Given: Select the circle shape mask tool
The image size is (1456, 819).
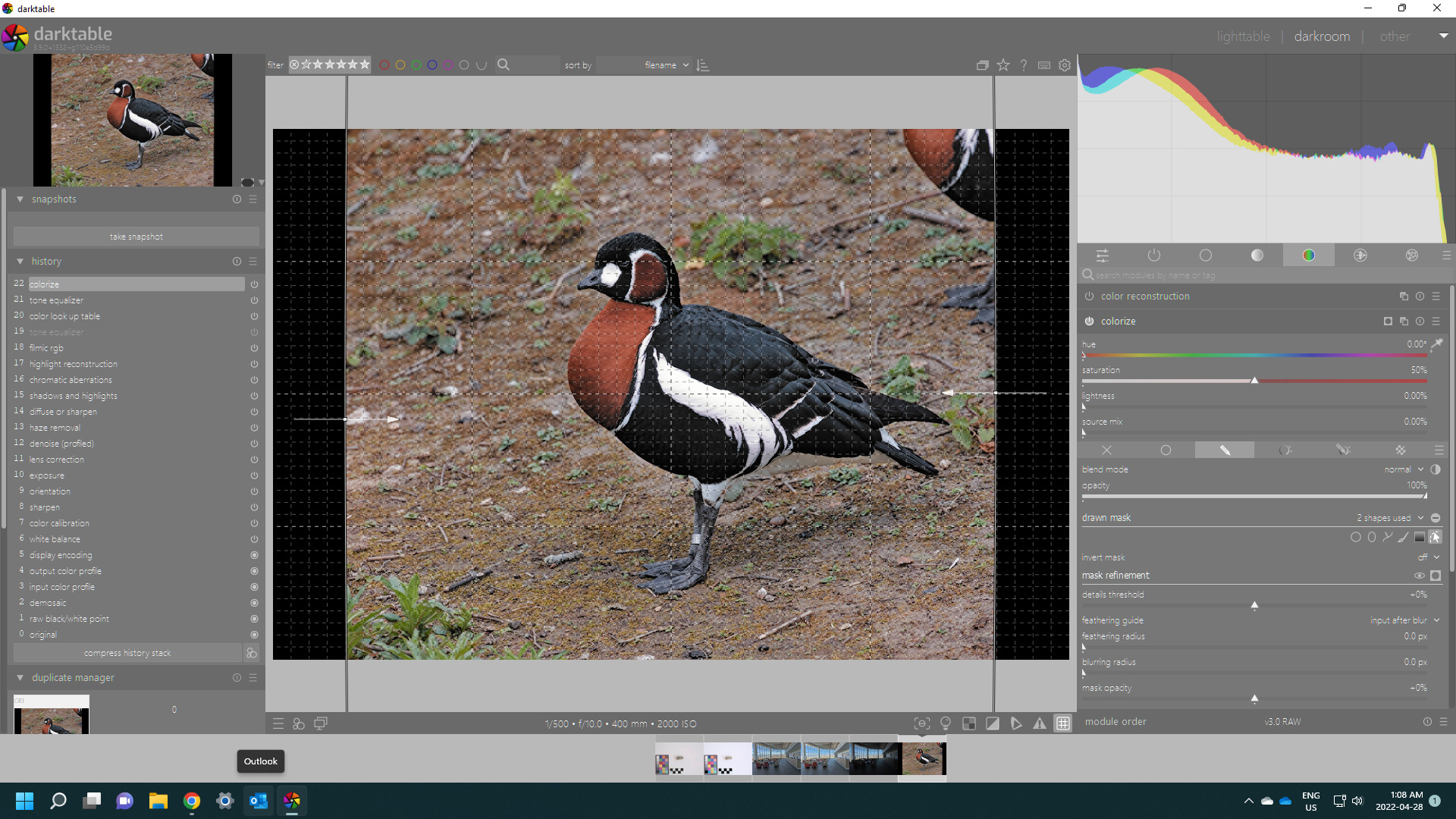Looking at the screenshot, I should [x=1355, y=538].
